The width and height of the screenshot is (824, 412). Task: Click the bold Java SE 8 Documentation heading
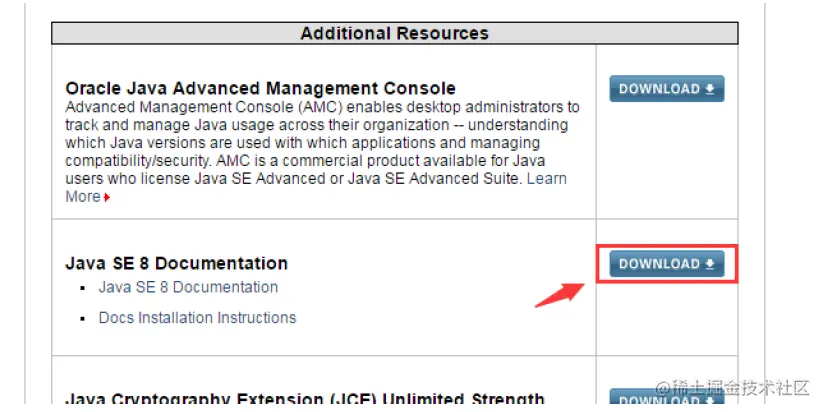click(x=176, y=264)
